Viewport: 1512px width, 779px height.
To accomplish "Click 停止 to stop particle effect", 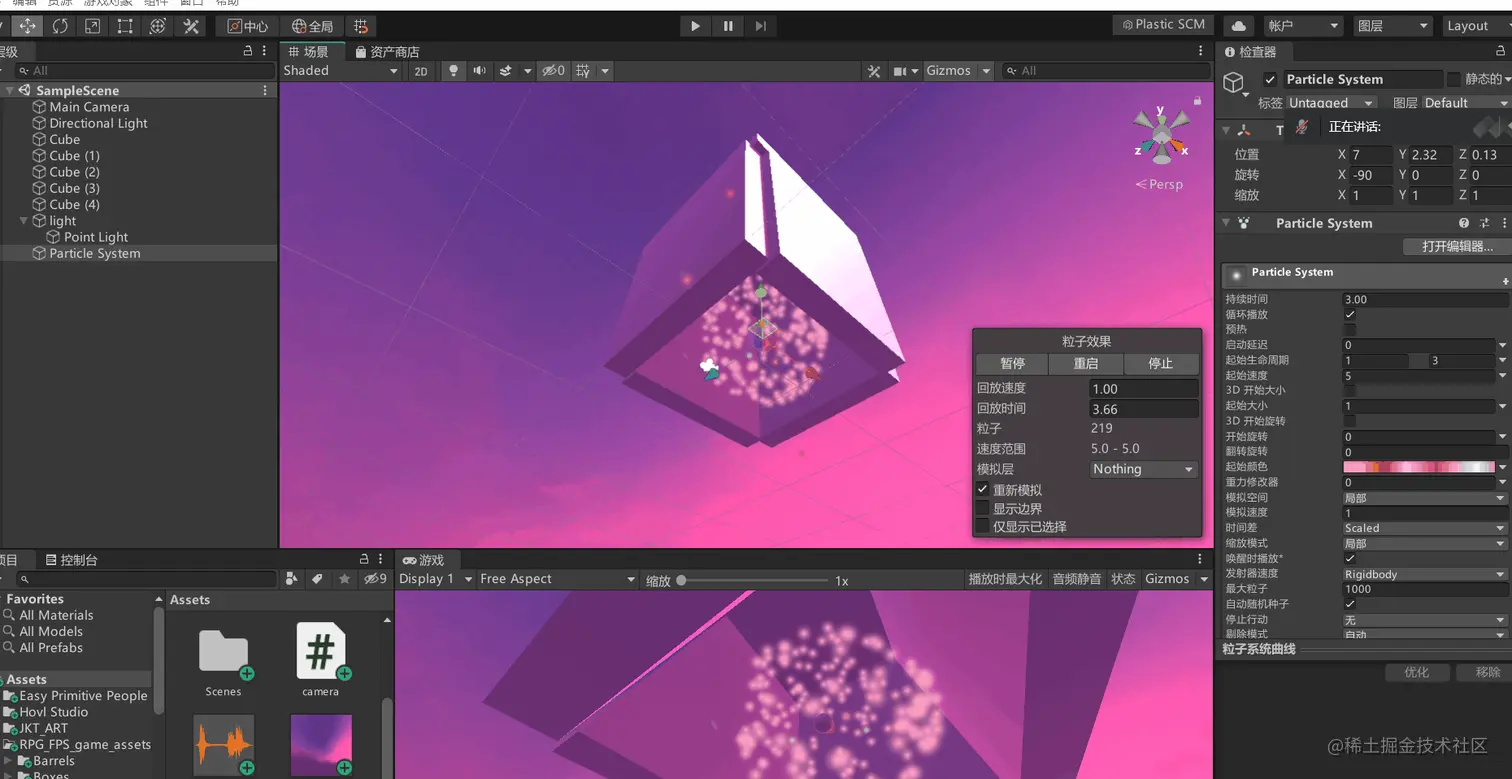I will [x=1160, y=364].
